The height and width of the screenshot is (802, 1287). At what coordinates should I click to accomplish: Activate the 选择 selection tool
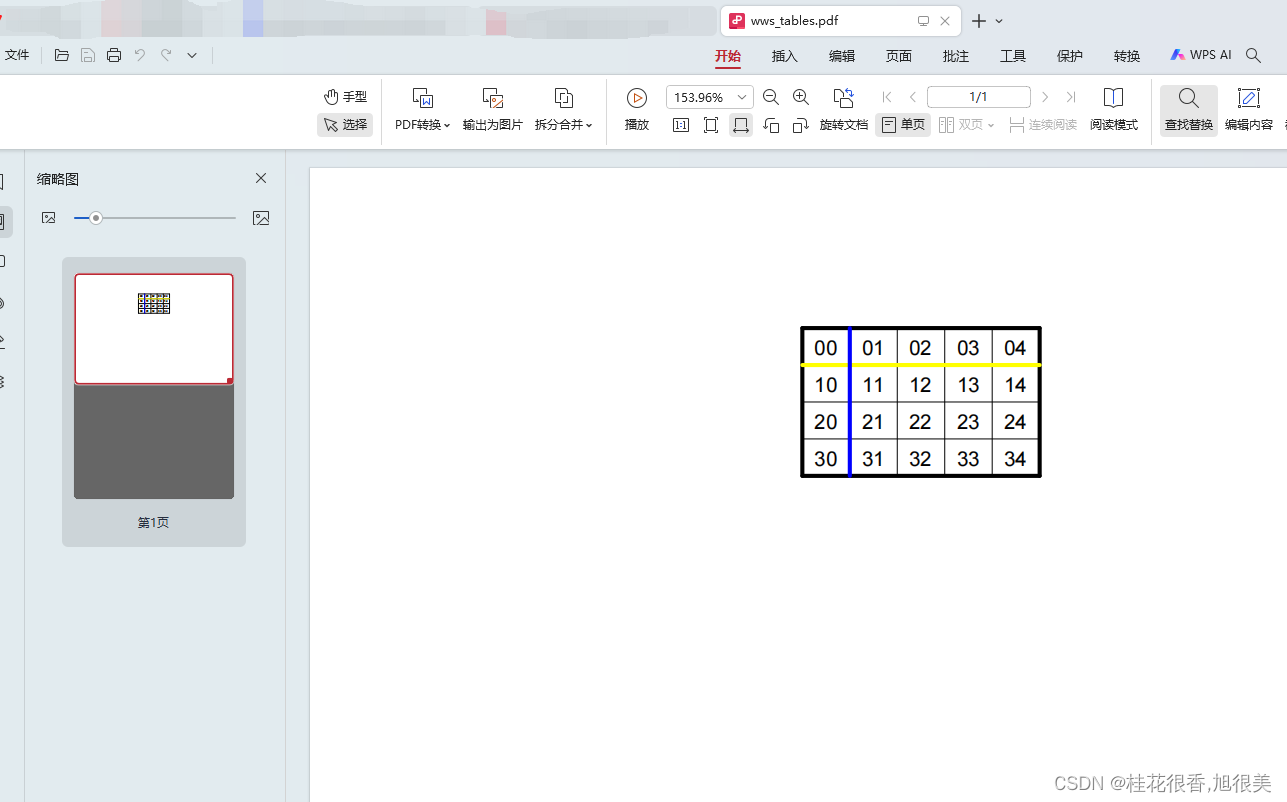(x=345, y=125)
